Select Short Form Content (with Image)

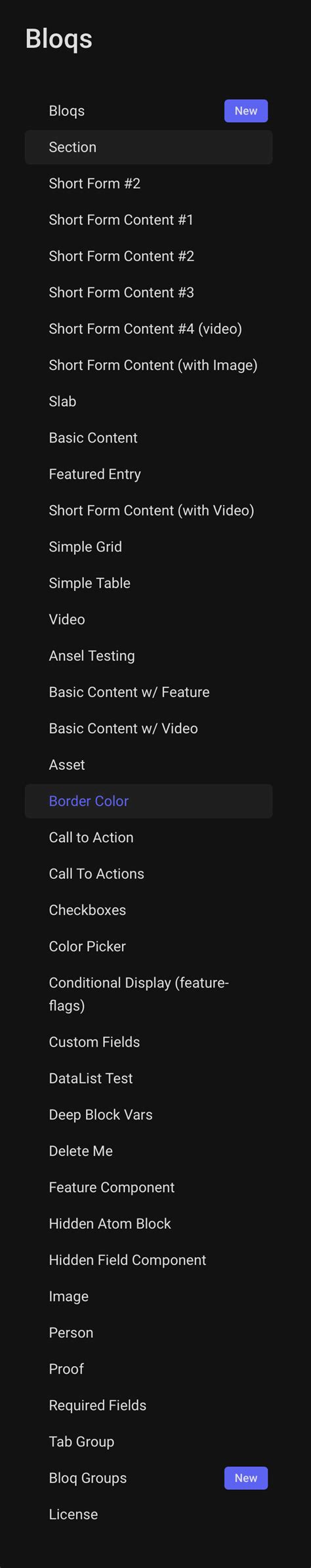coord(148,365)
